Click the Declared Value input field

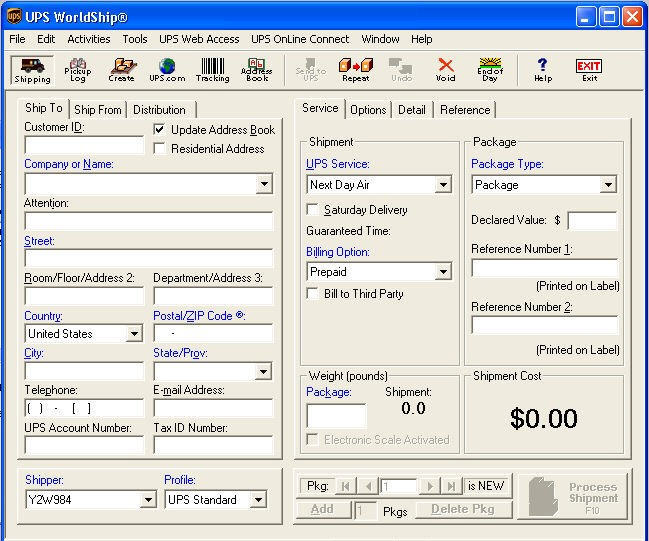pos(593,221)
